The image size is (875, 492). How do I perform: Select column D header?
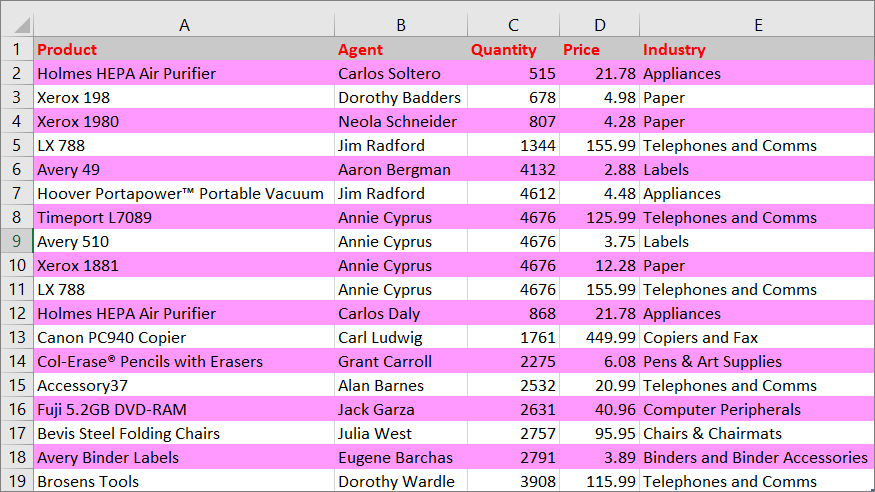(x=599, y=25)
